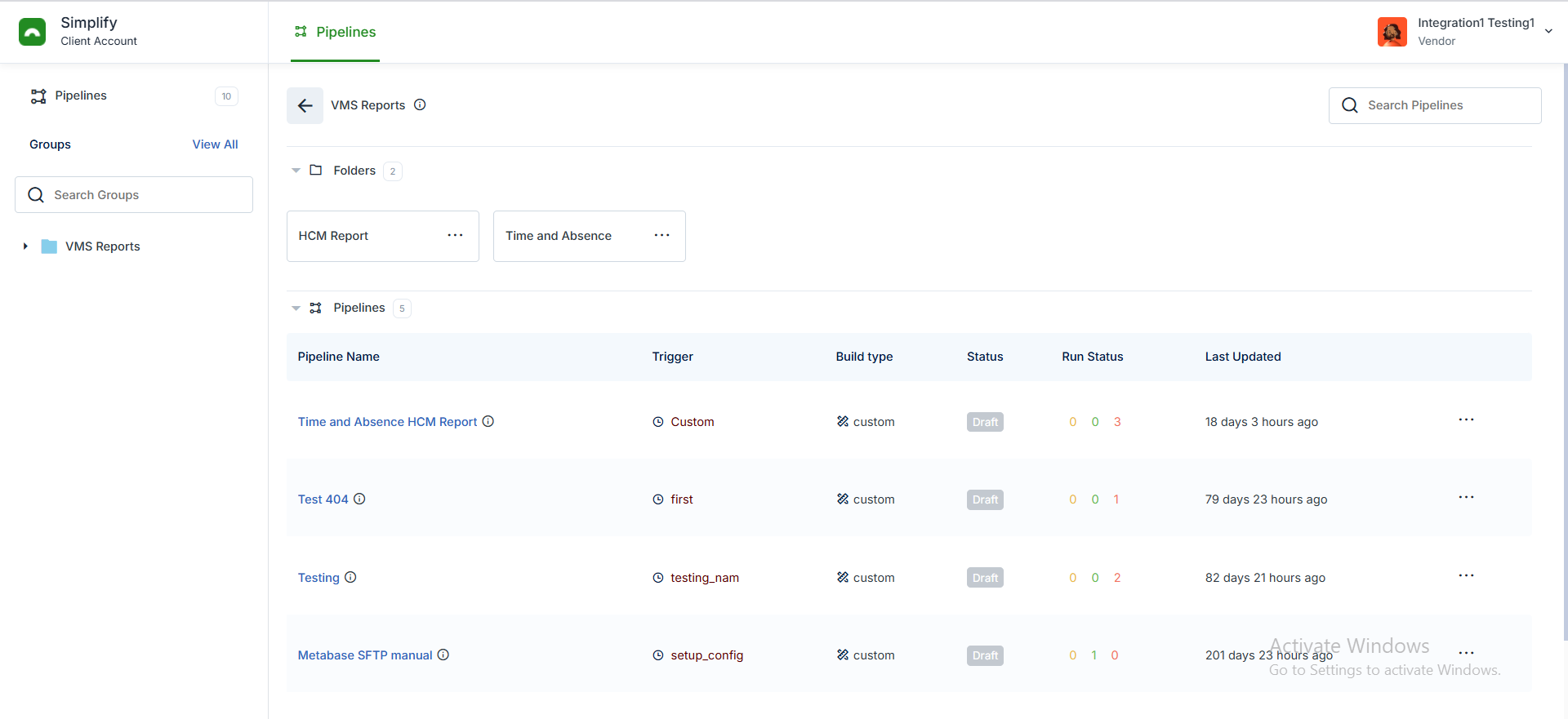Click the Run Status column header
This screenshot has width=1568, height=719.
pos(1092,357)
